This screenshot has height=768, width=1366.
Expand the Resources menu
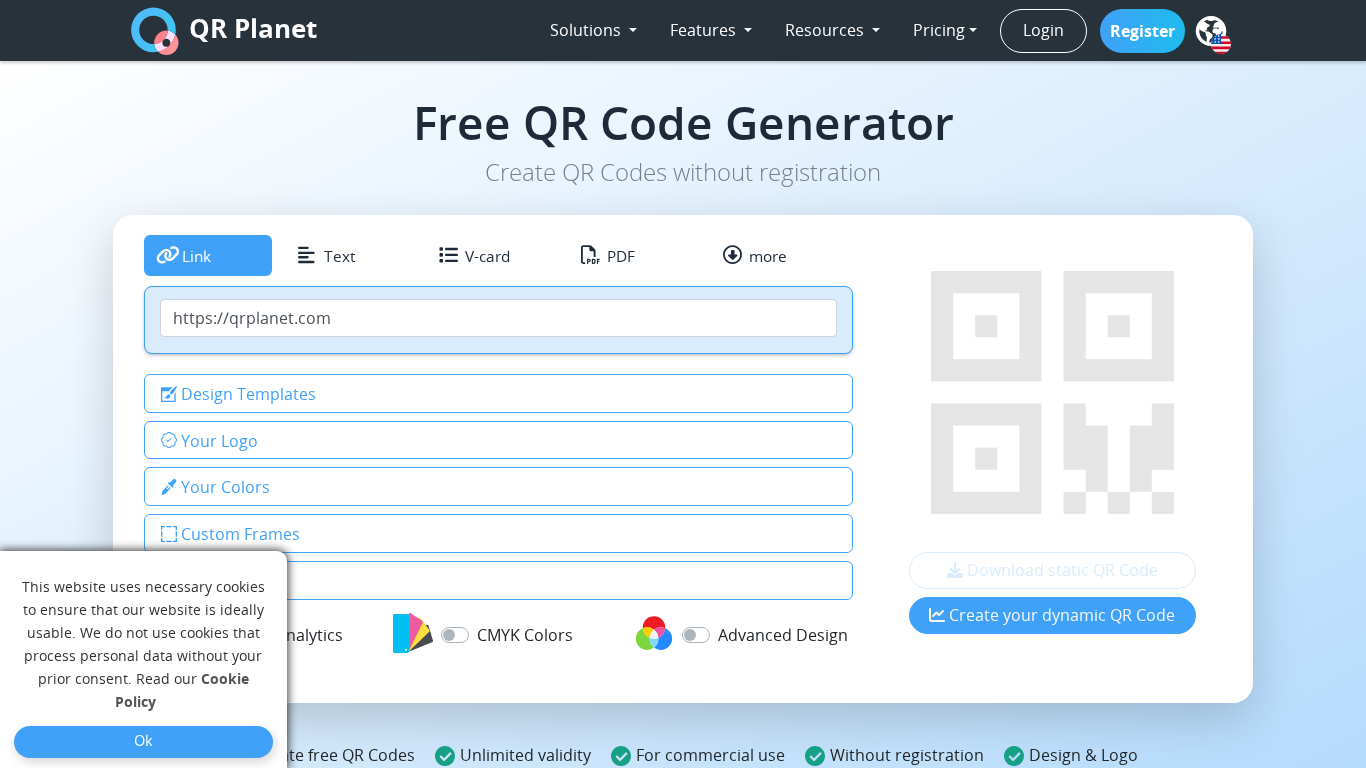832,30
